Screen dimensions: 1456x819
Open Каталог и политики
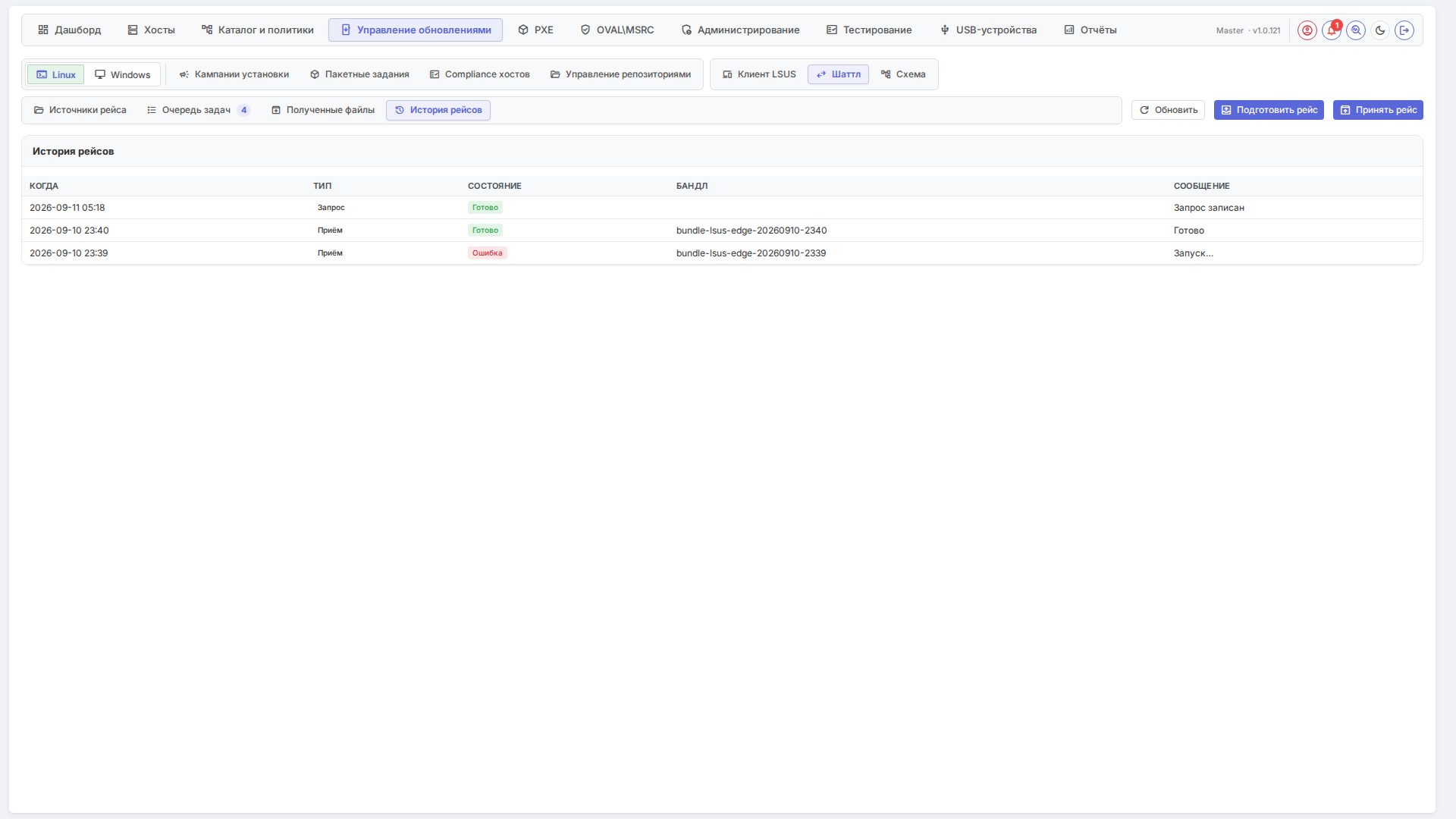[257, 30]
